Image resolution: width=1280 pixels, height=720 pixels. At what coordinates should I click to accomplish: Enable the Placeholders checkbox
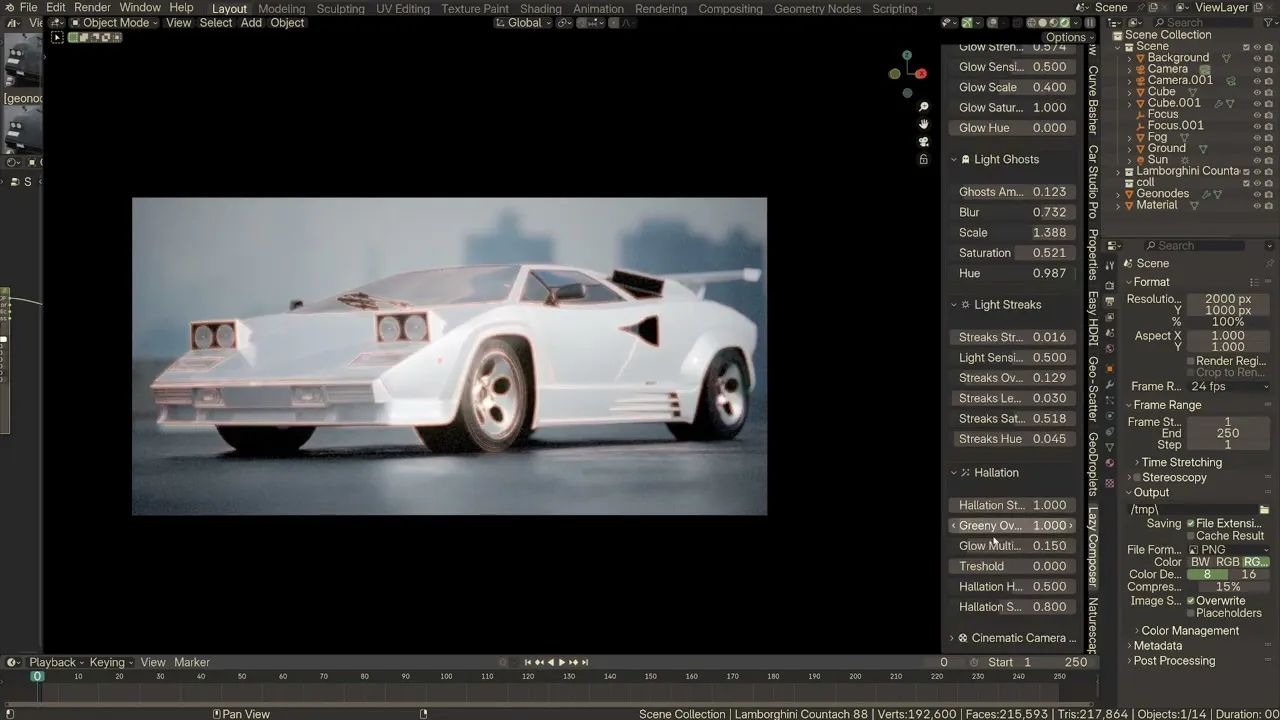click(1190, 613)
